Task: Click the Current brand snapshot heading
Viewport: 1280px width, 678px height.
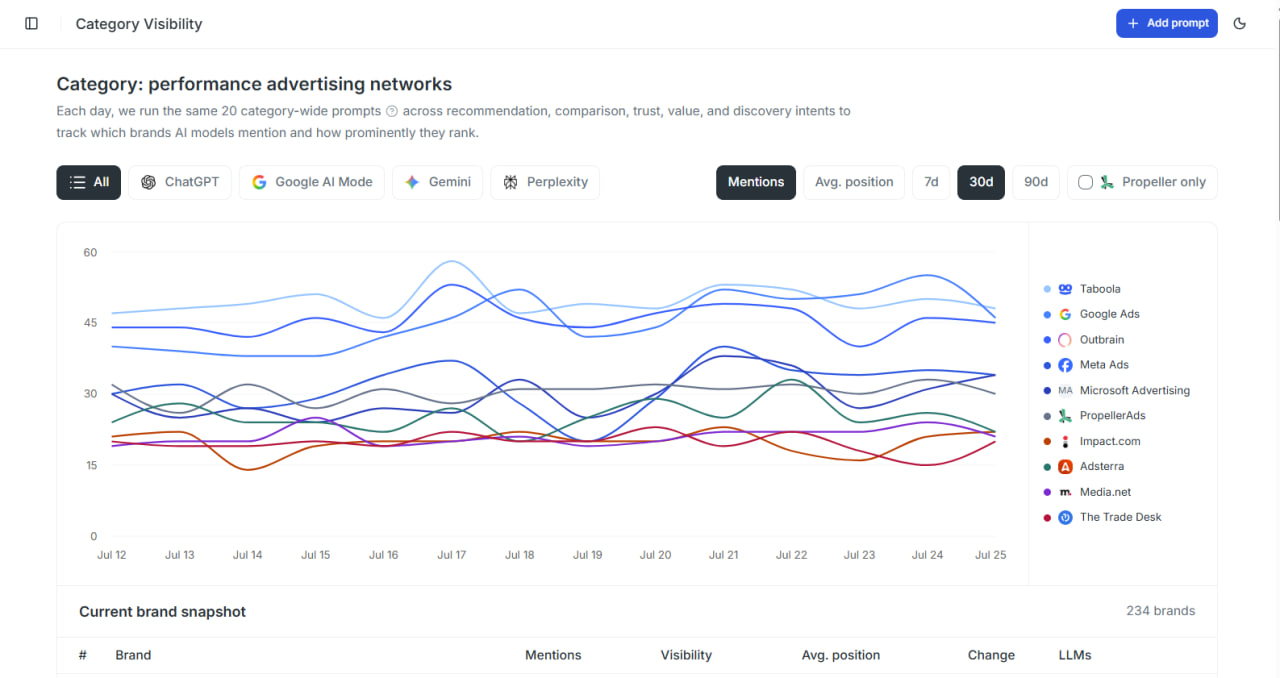Action: pos(162,612)
